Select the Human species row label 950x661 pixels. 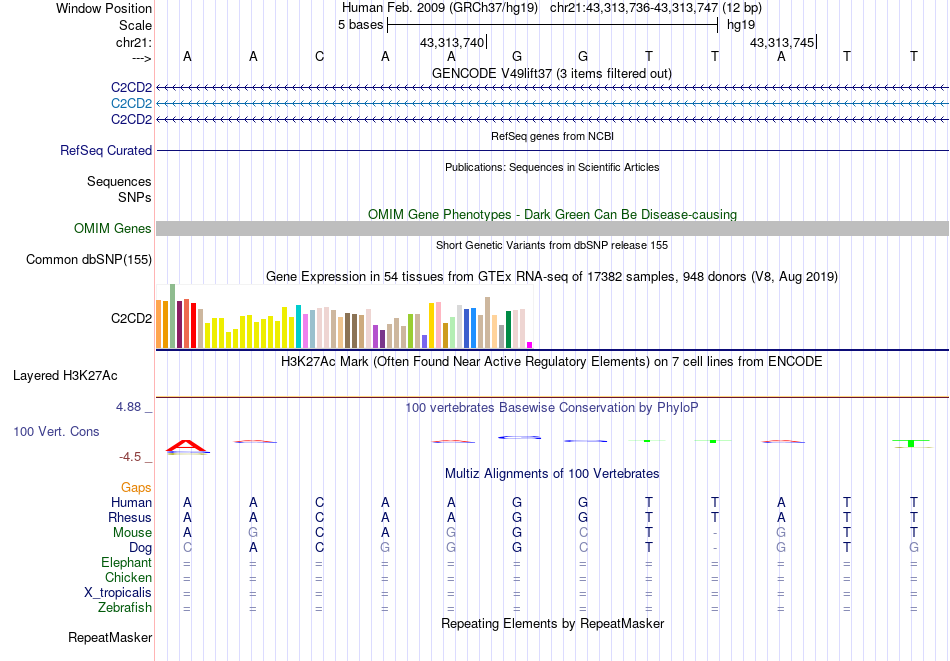pos(131,502)
